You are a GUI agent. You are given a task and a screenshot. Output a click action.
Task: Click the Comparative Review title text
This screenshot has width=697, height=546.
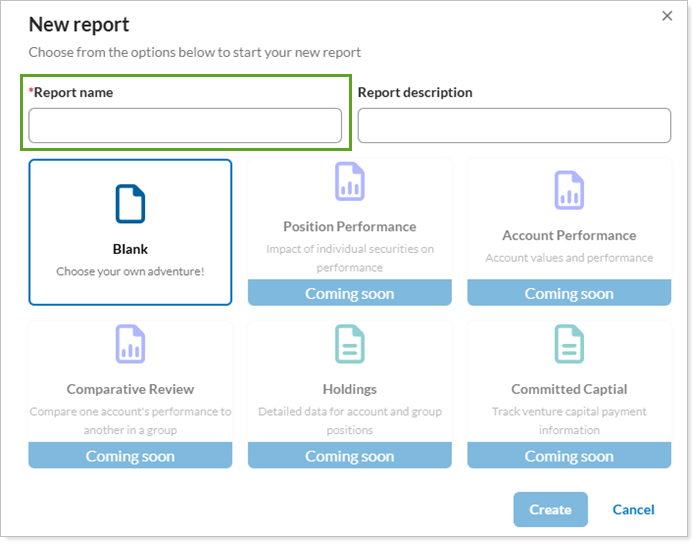click(130, 389)
